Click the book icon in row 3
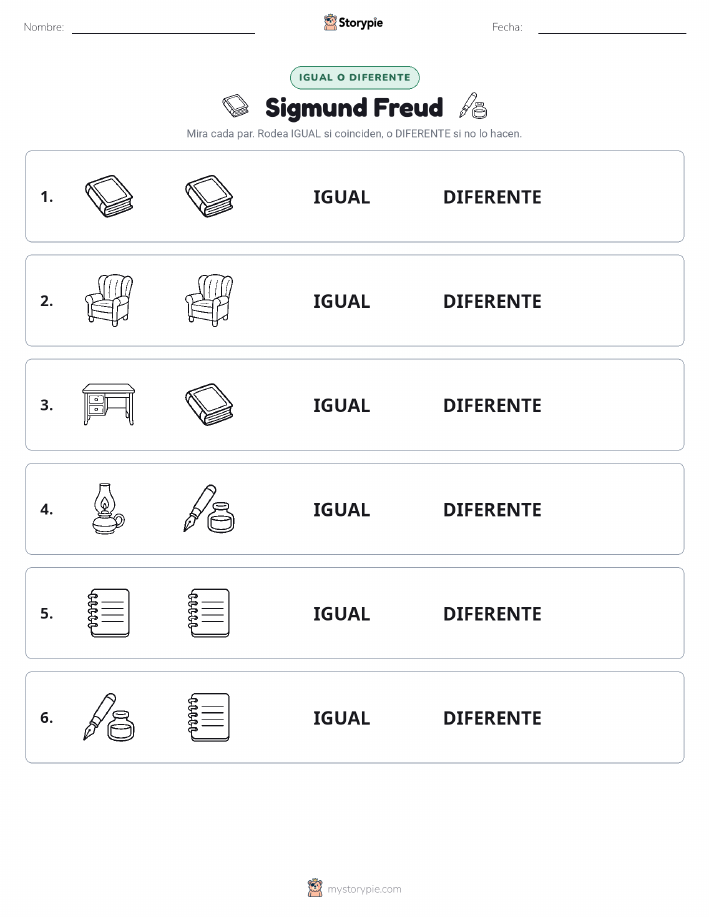Image resolution: width=709 pixels, height=917 pixels. click(x=209, y=404)
